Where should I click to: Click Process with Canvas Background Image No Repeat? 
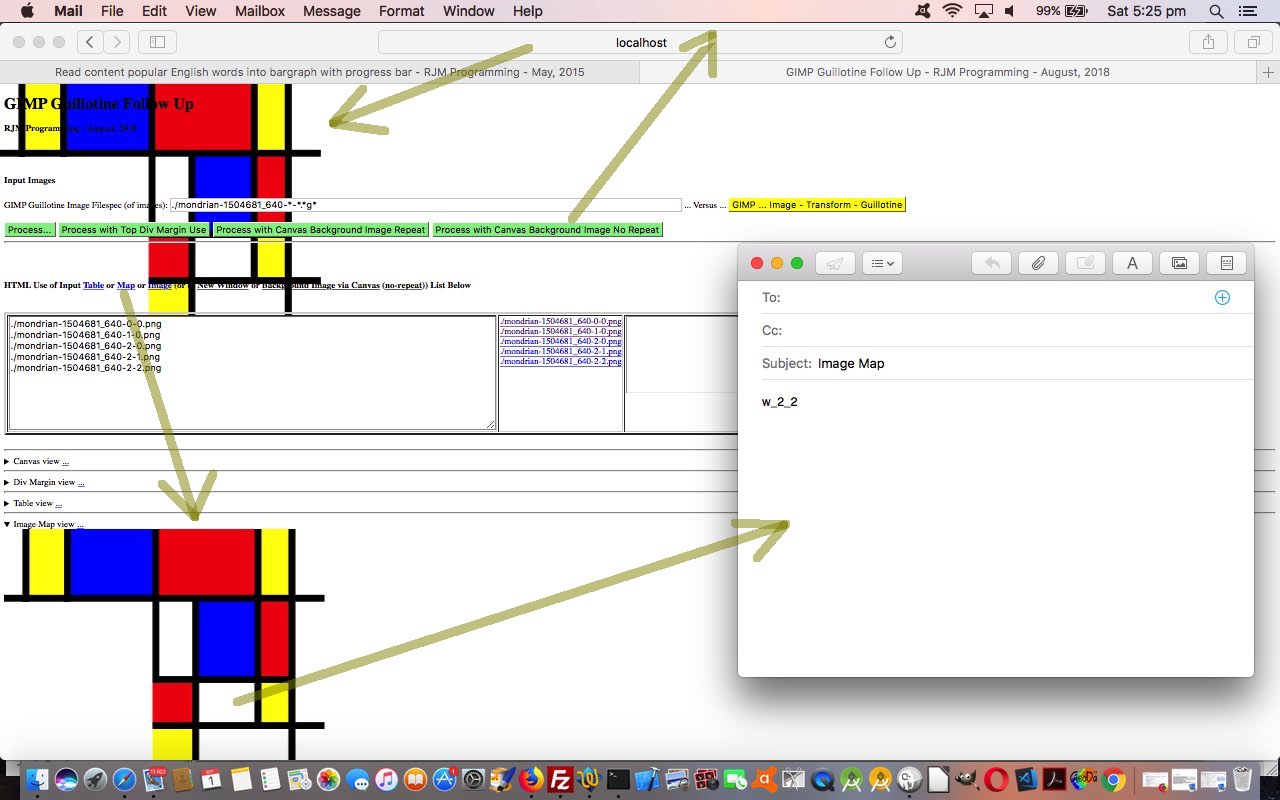pyautogui.click(x=547, y=230)
